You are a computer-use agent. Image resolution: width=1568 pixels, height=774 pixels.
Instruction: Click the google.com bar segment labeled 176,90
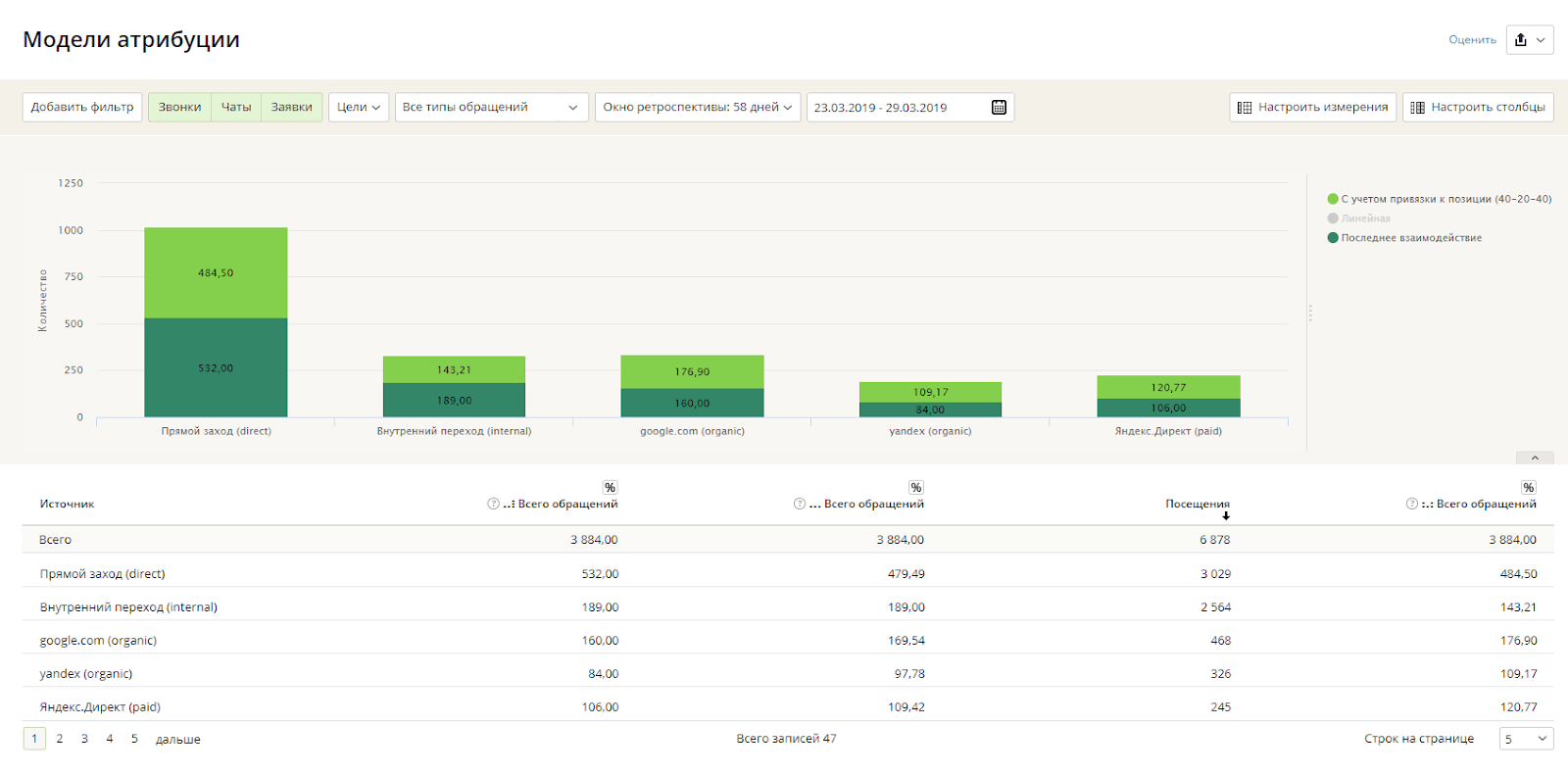point(692,372)
